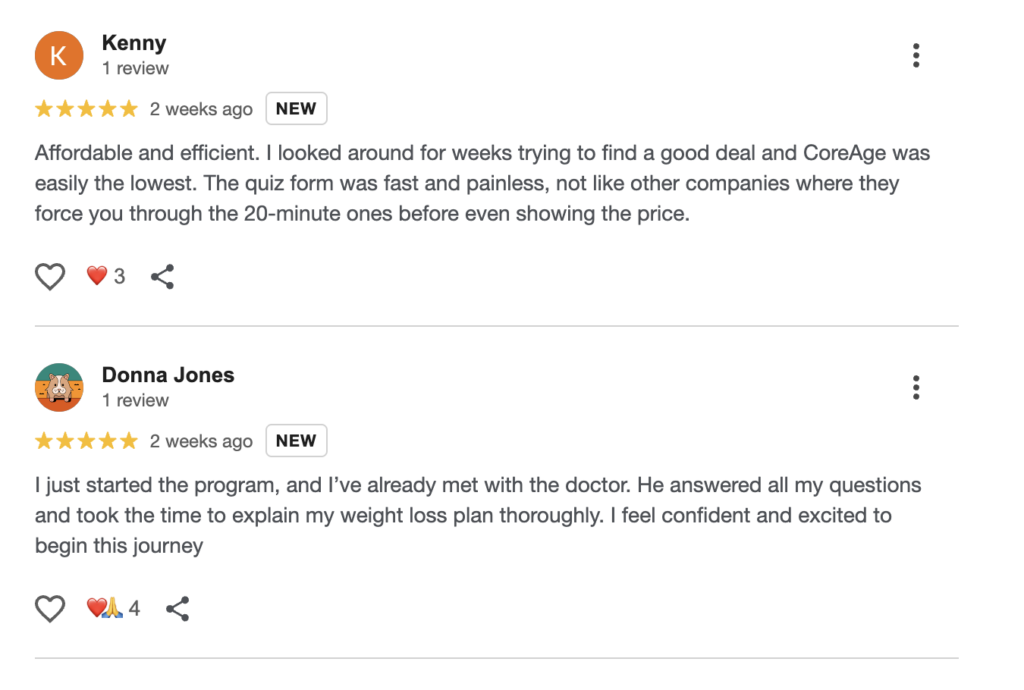Viewport: 1024px width, 690px height.
Task: View heart and prayer reactions on Donna's review
Action: tap(113, 609)
